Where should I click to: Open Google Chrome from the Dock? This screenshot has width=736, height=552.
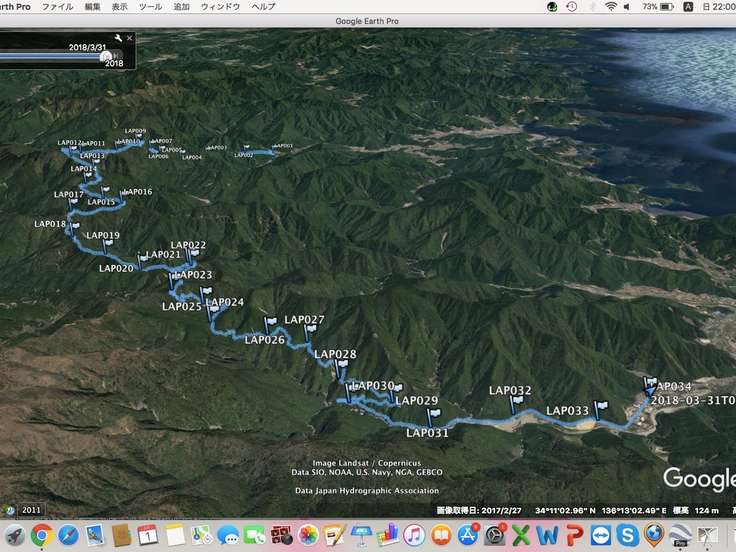[42, 535]
